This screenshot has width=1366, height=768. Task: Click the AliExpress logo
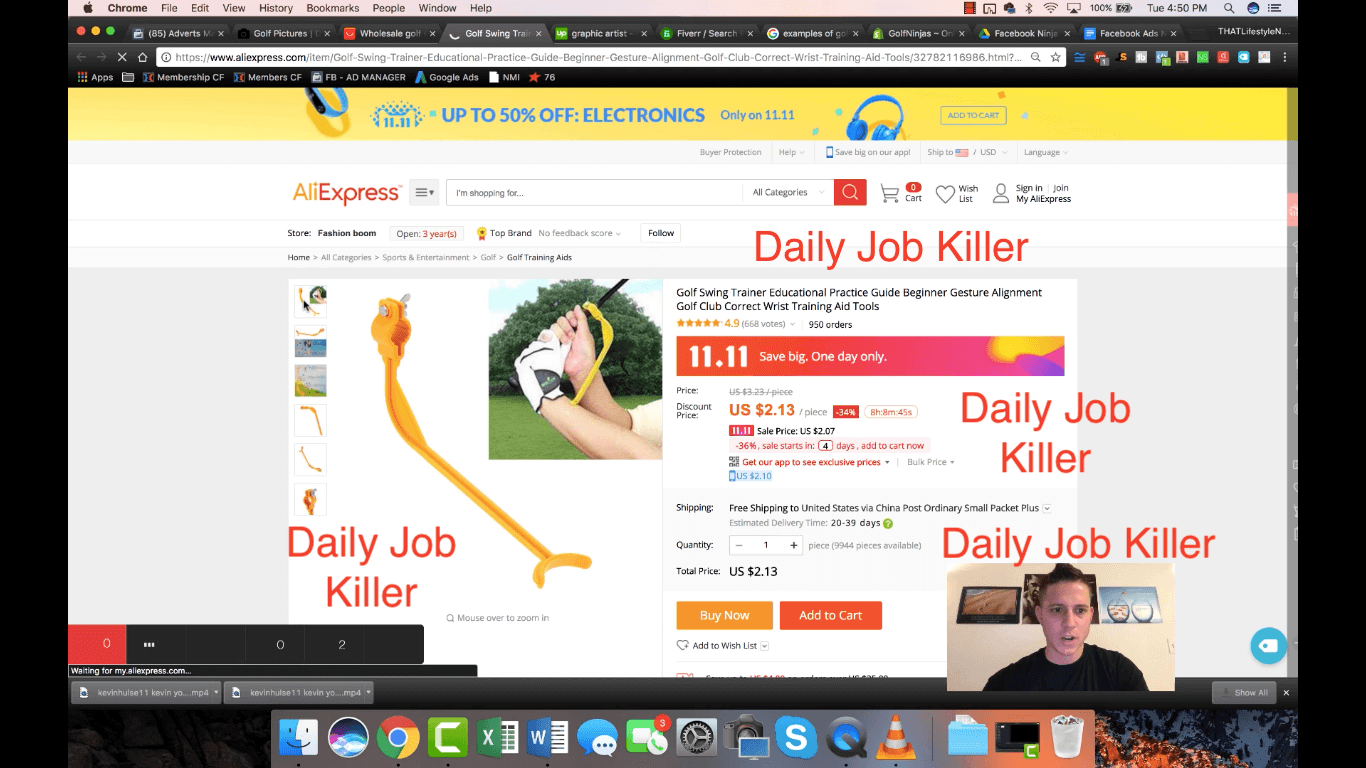coord(346,193)
